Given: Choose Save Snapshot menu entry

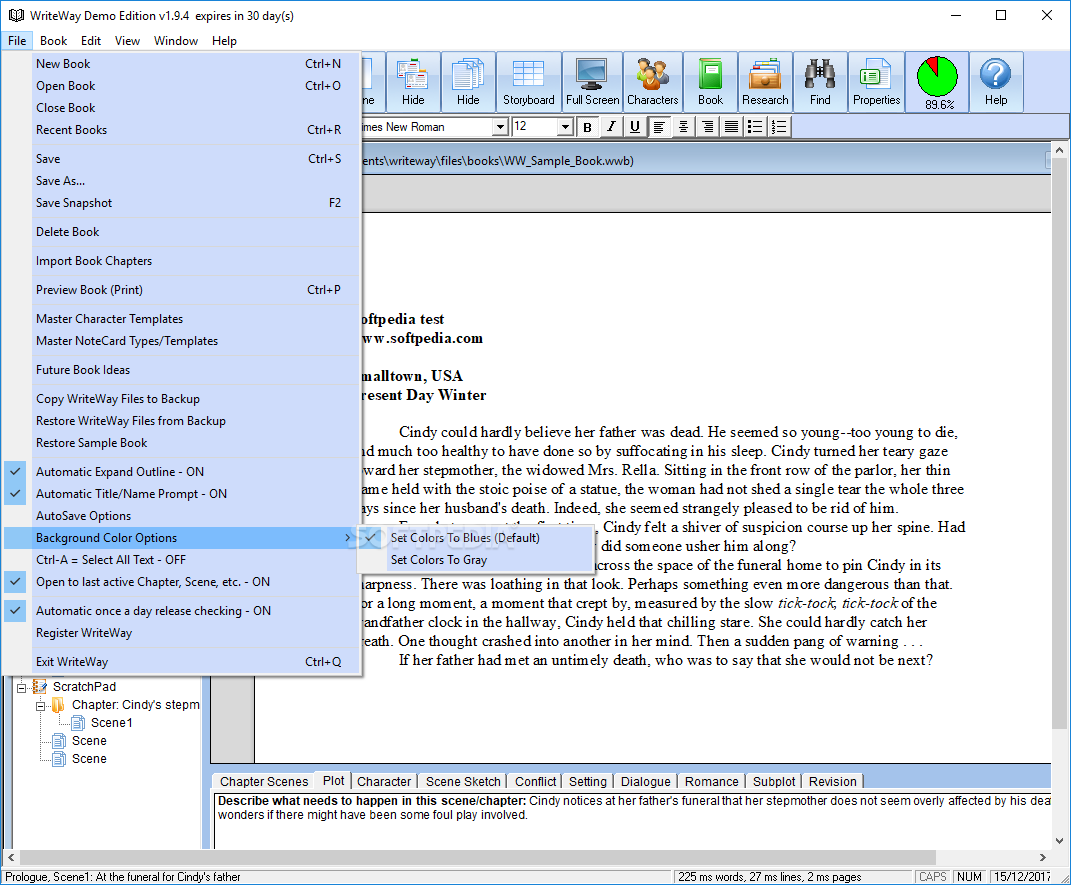Looking at the screenshot, I should click(182, 203).
